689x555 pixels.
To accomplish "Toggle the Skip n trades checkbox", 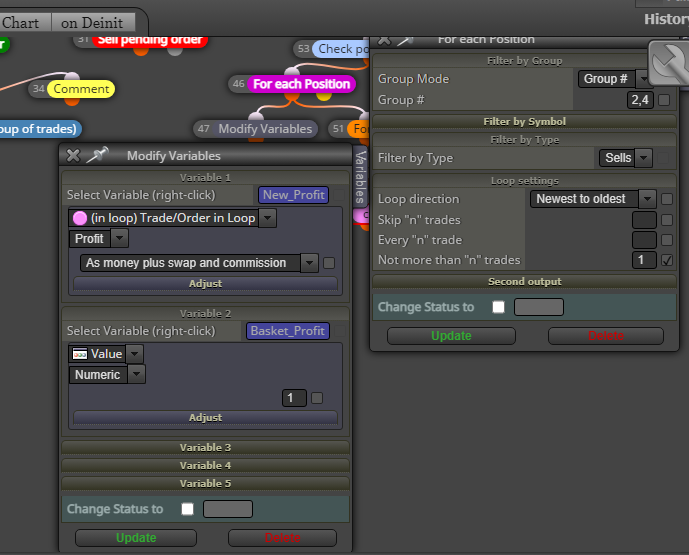I will (x=667, y=220).
